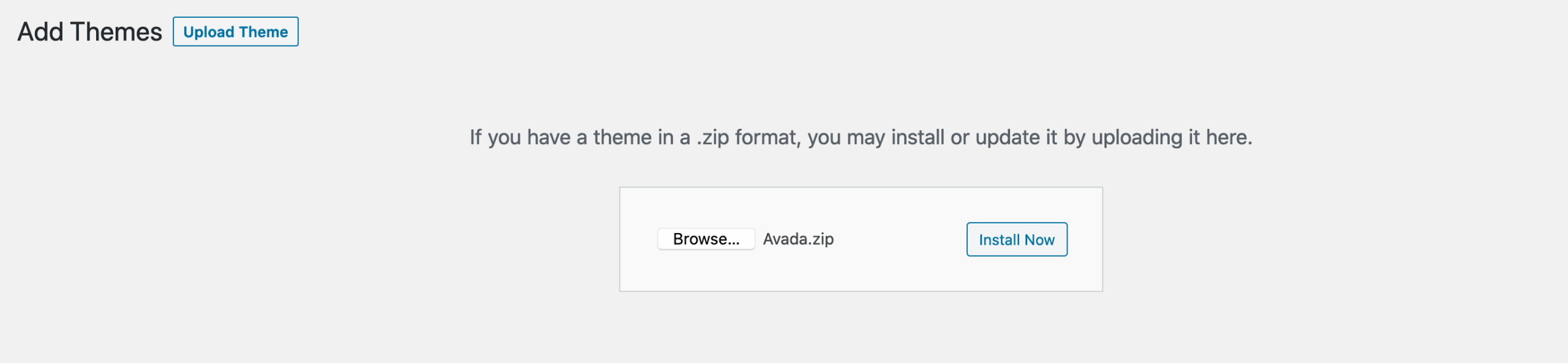Click Upload Theme next to Add Themes
The image size is (1568, 363).
[x=235, y=31]
